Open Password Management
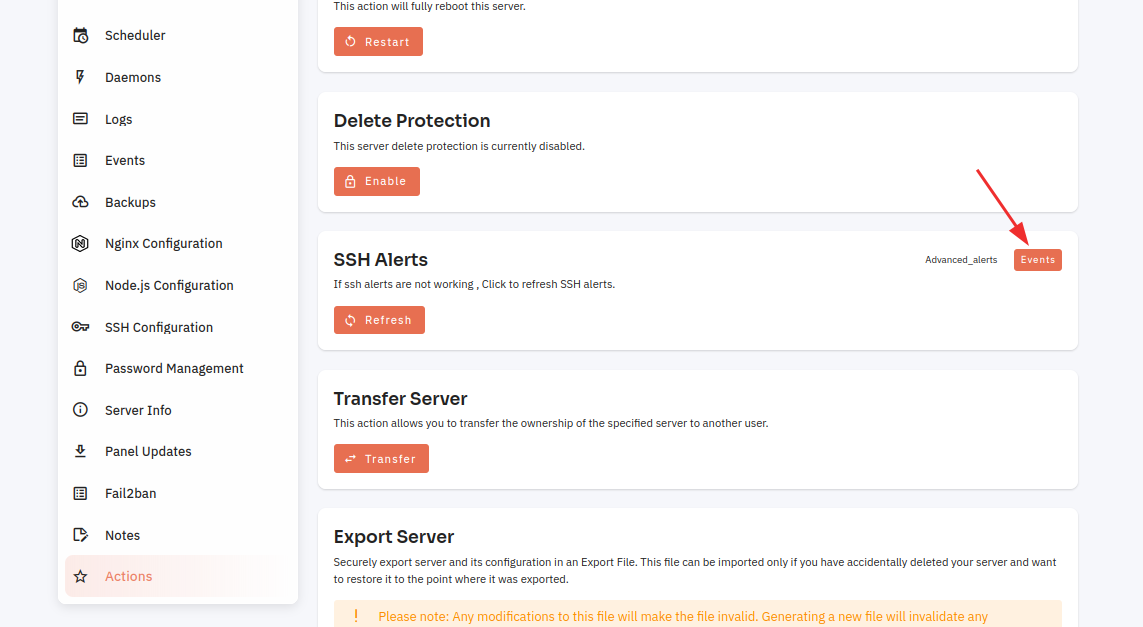Screen dimensions: 1143x627 coord(178,368)
